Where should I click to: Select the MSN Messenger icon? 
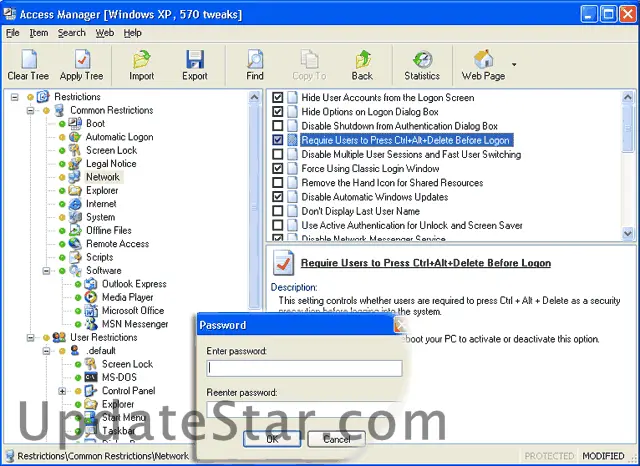coord(91,324)
